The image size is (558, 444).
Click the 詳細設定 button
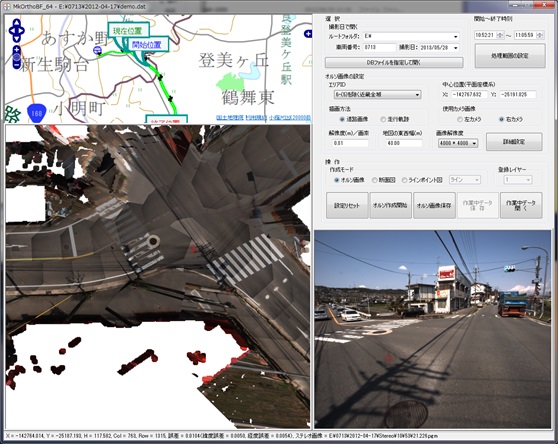pos(514,142)
